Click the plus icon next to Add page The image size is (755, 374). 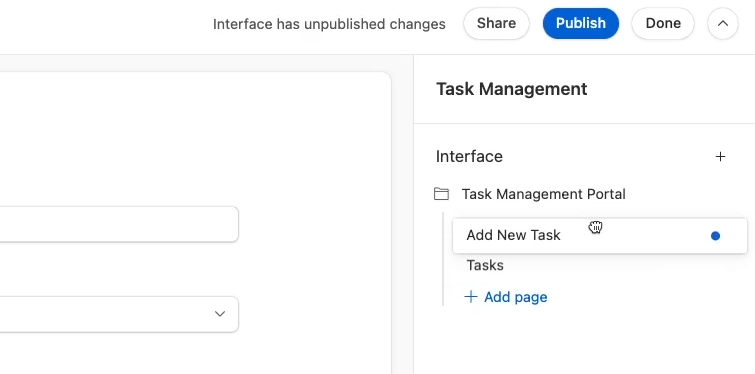tap(470, 297)
